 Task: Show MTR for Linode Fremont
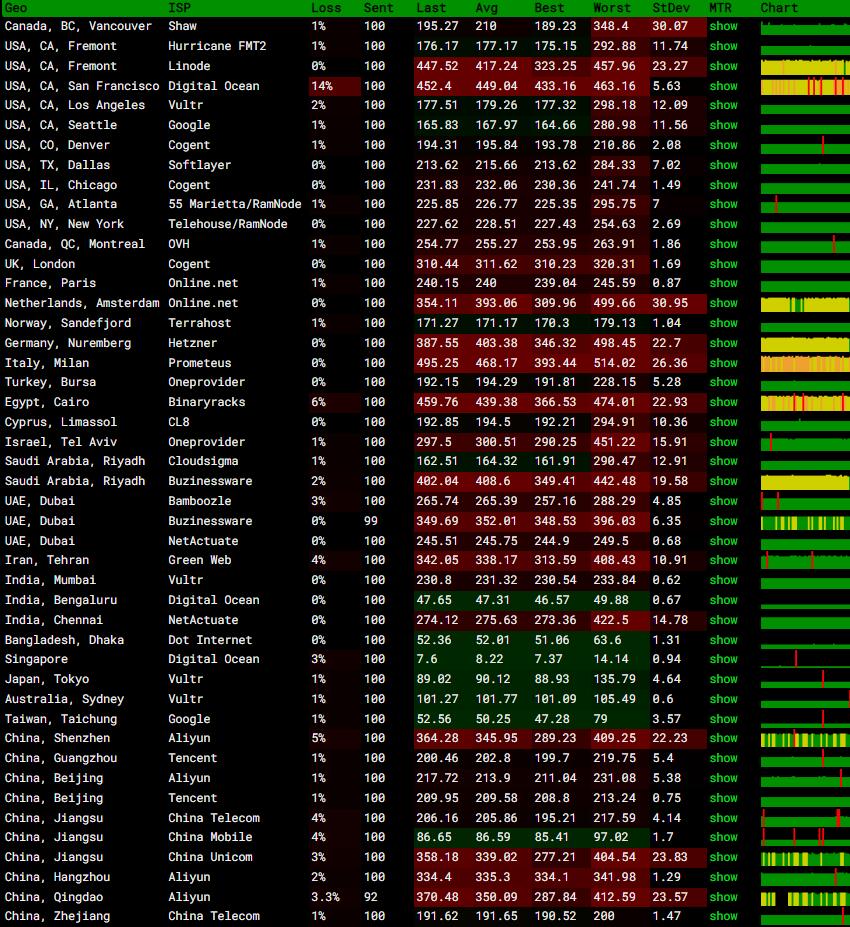[x=724, y=66]
